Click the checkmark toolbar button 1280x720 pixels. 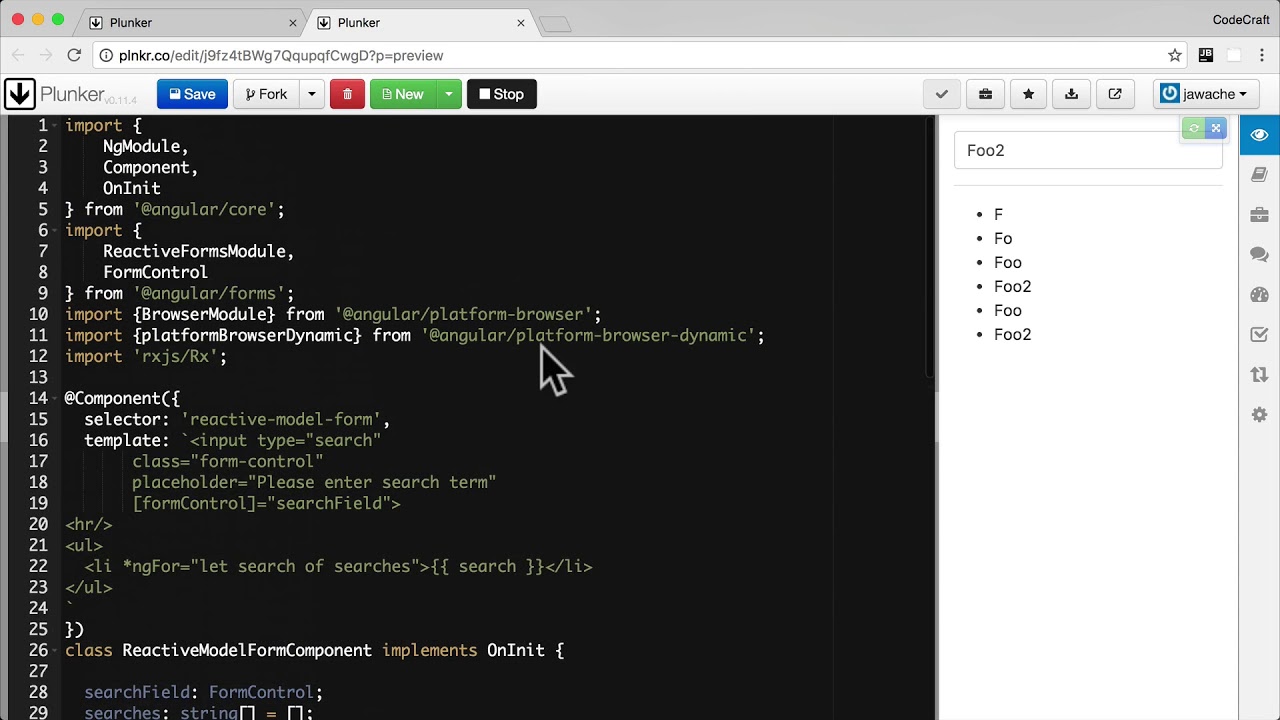[x=941, y=94]
